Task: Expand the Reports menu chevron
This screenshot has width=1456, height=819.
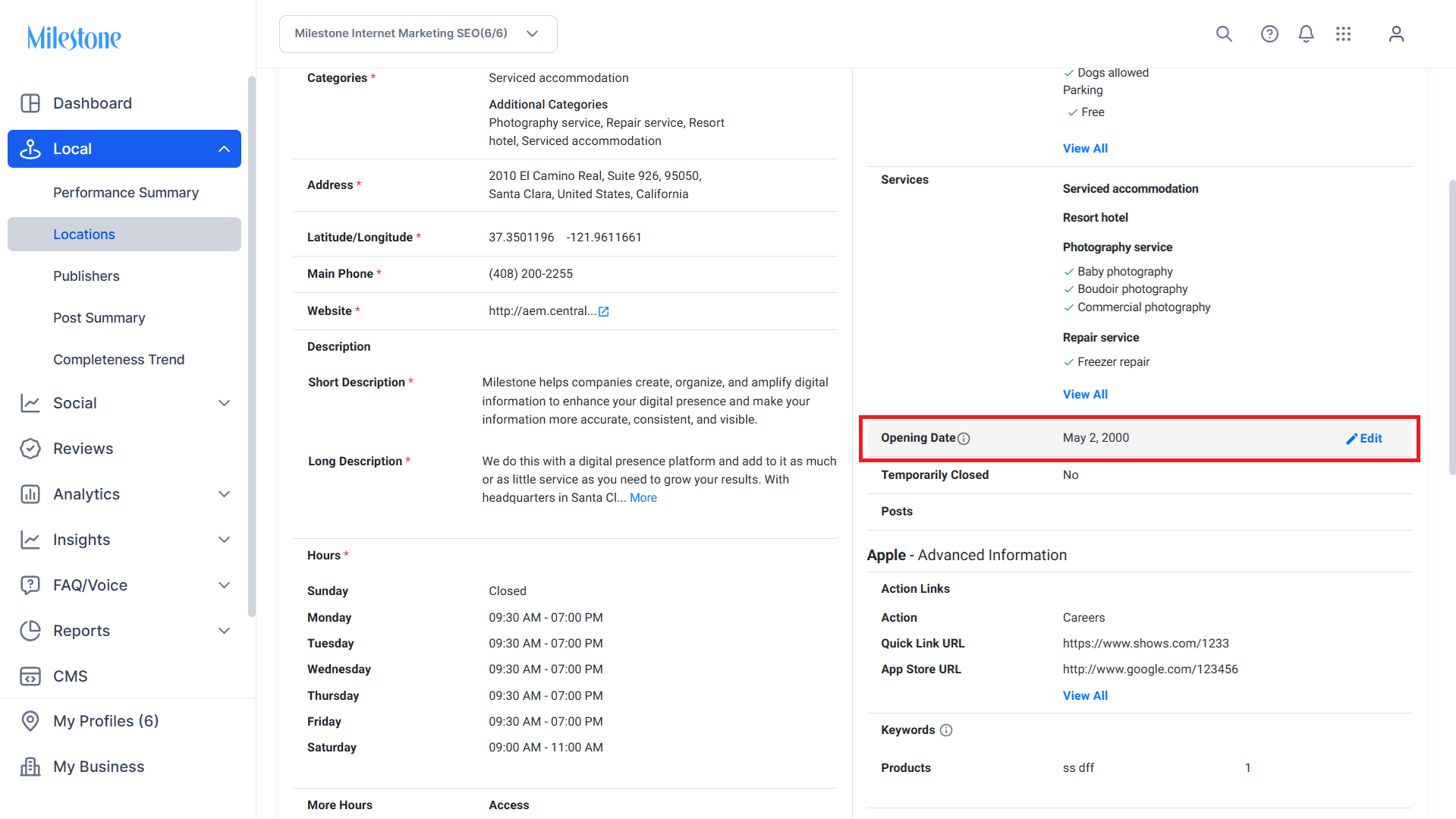Action: (224, 631)
